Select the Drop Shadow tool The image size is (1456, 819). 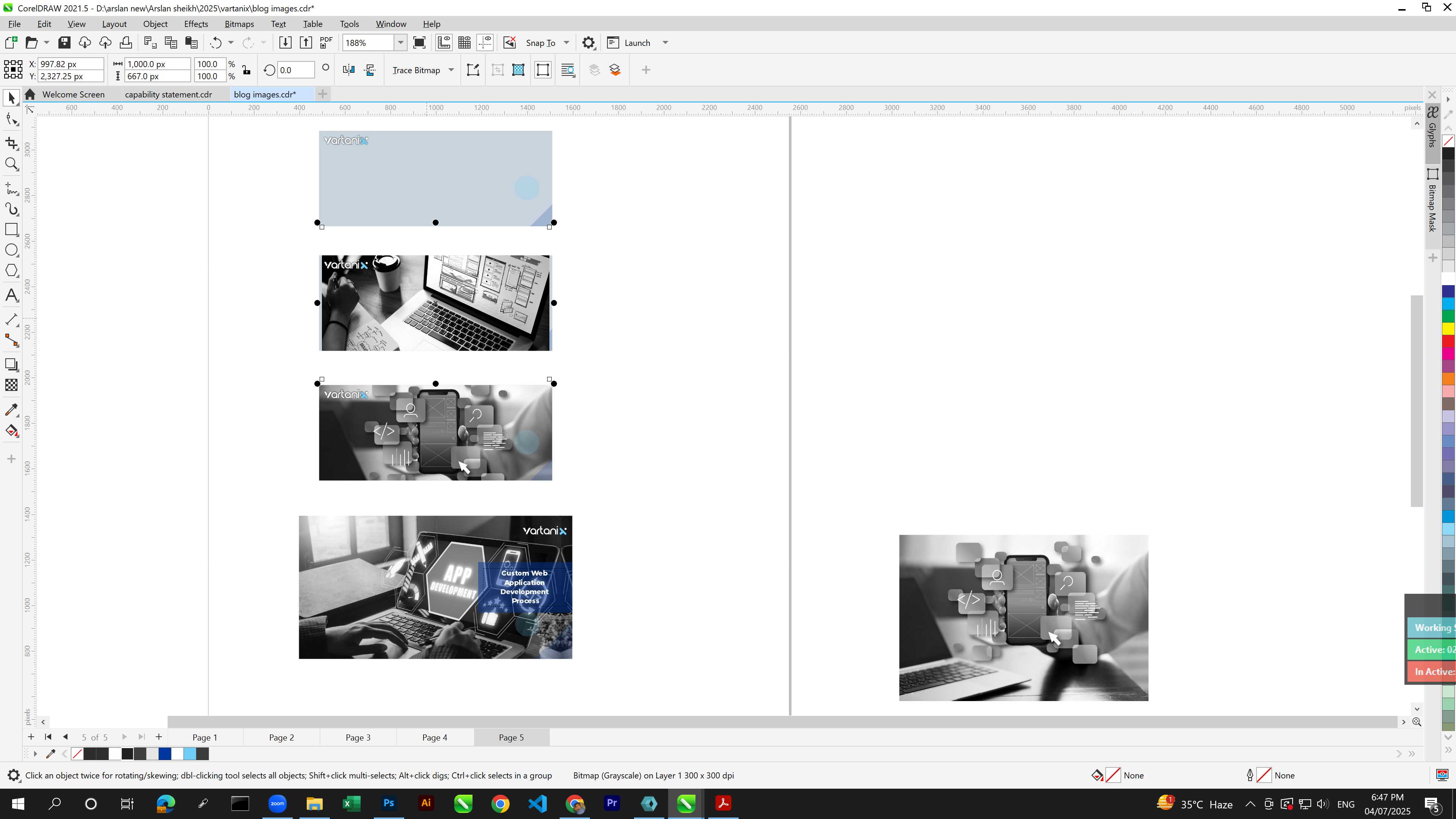[11, 364]
